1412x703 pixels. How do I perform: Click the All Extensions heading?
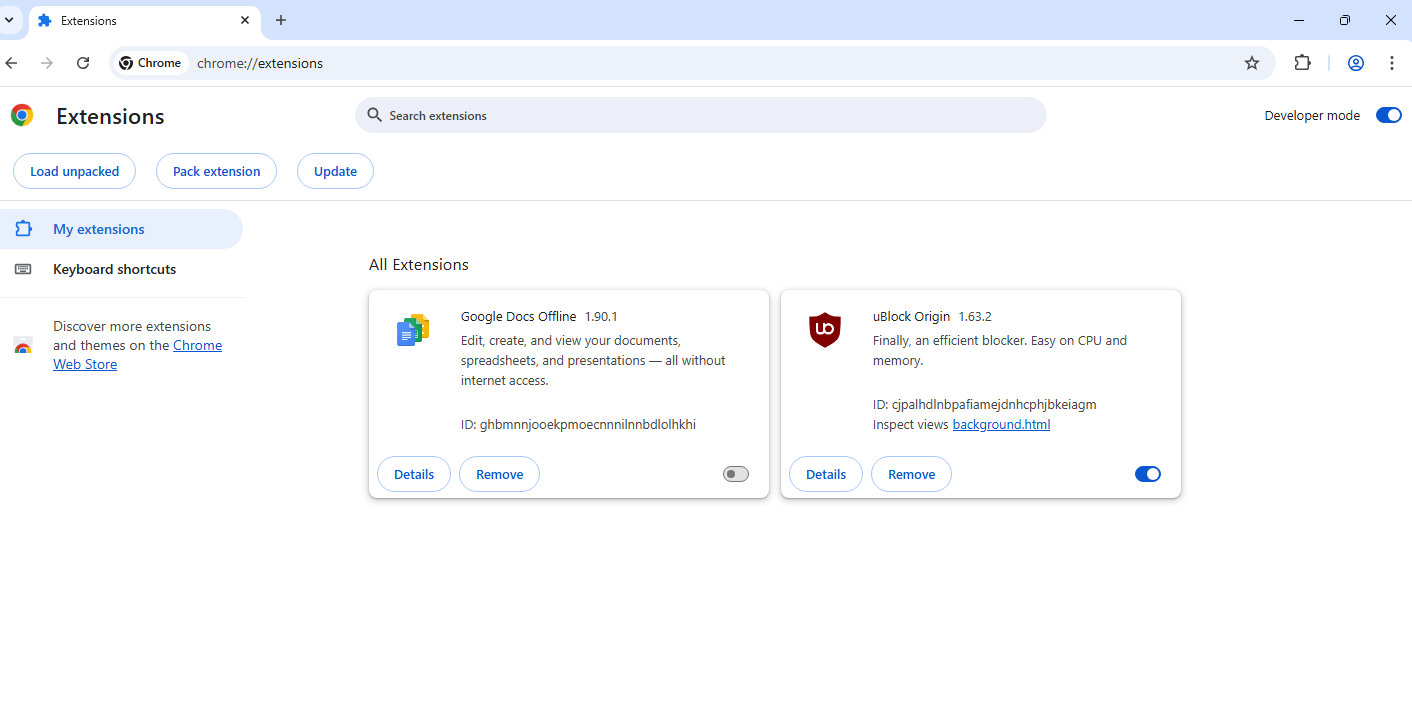tap(419, 264)
